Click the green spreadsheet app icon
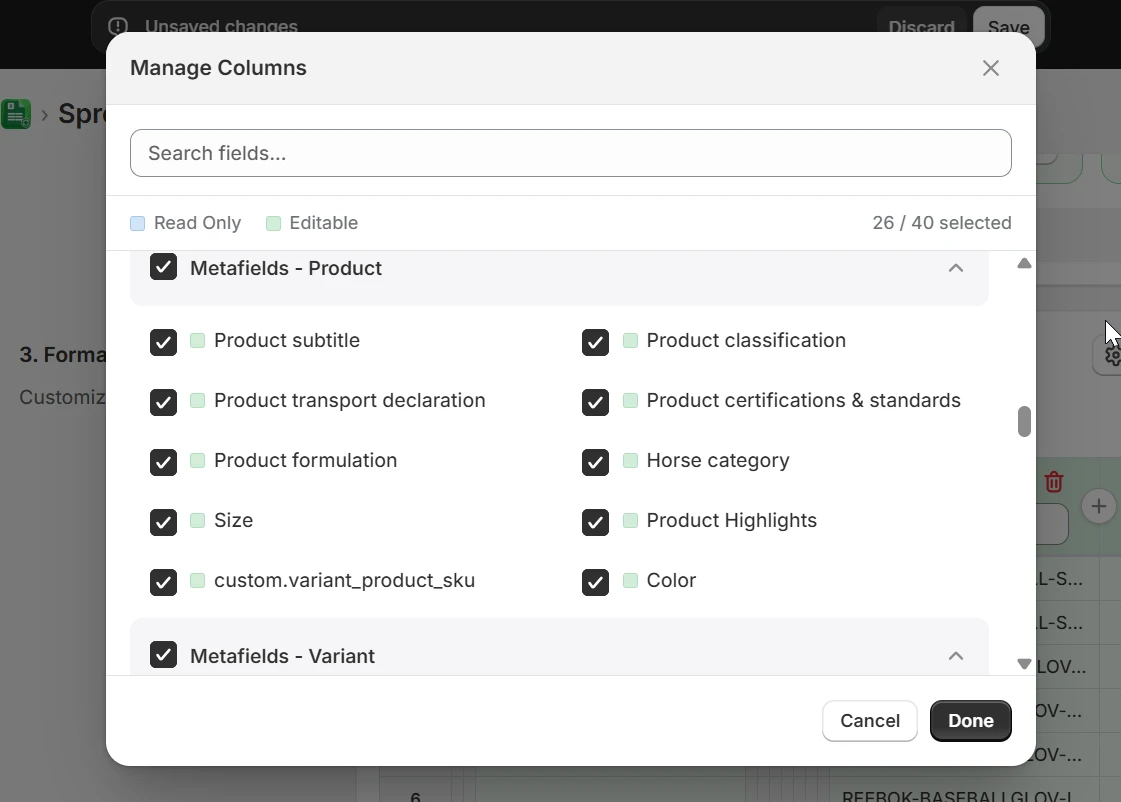This screenshot has height=802, width=1121. 16,114
